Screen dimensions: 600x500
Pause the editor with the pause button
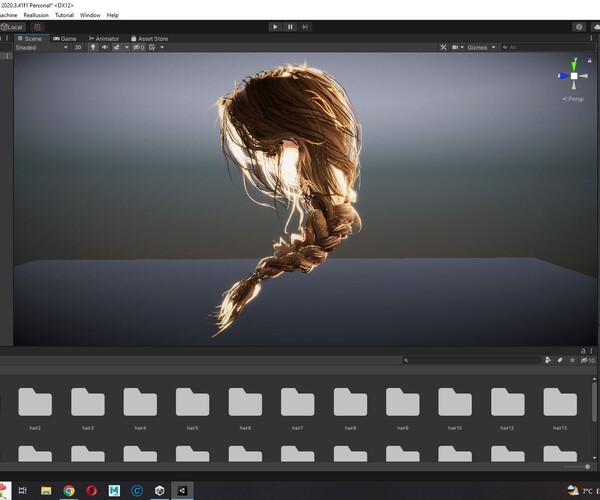pos(290,27)
